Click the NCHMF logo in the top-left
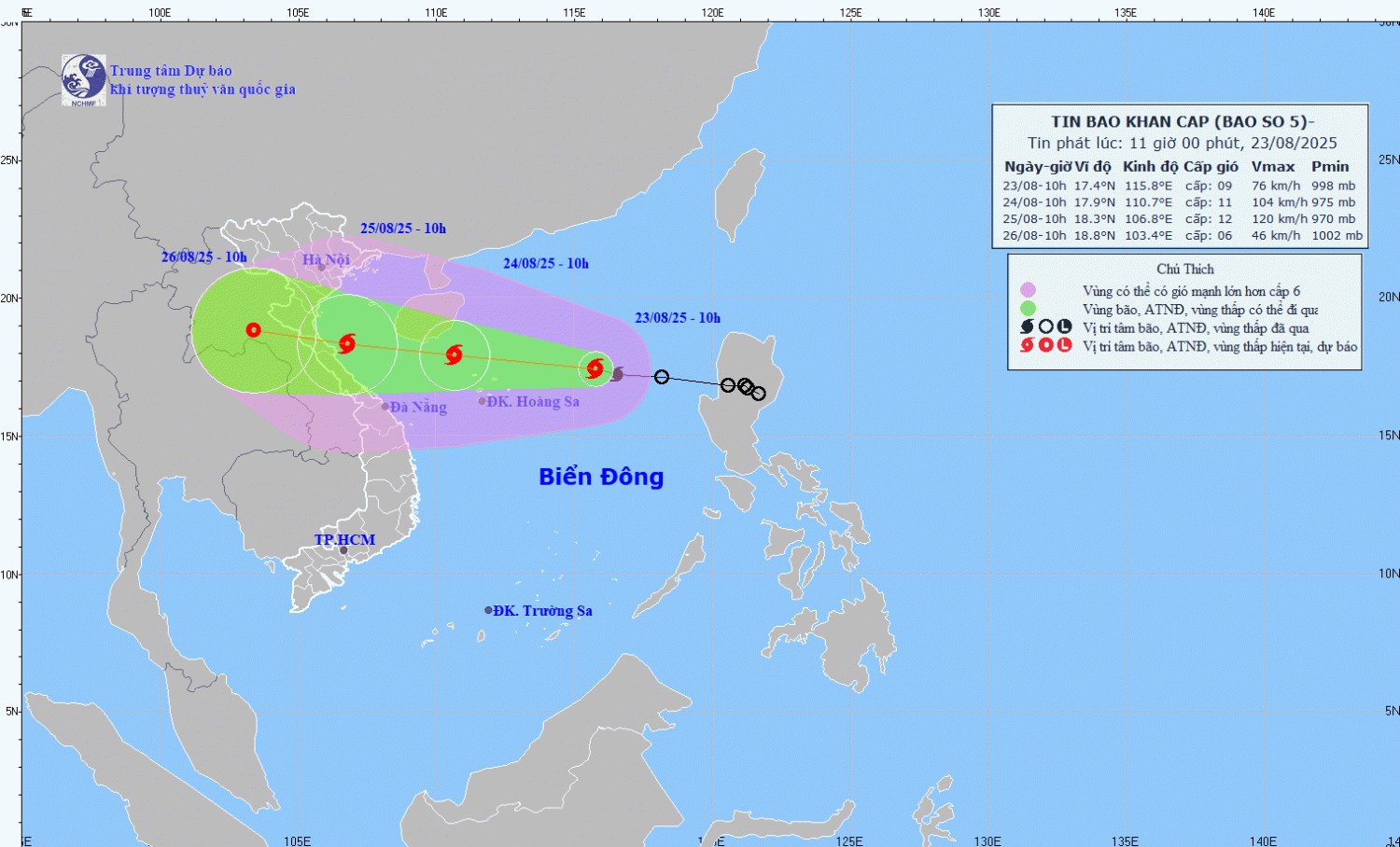The width and height of the screenshot is (1400, 847). [x=83, y=79]
